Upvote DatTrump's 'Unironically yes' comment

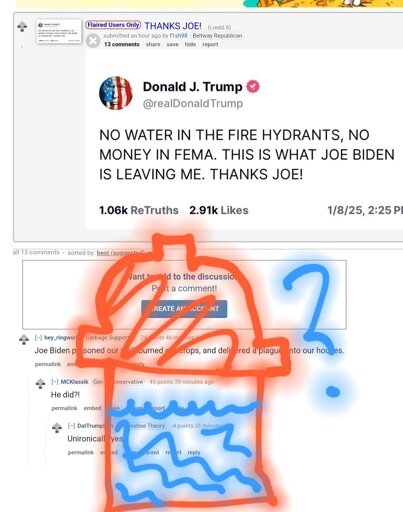[57, 427]
